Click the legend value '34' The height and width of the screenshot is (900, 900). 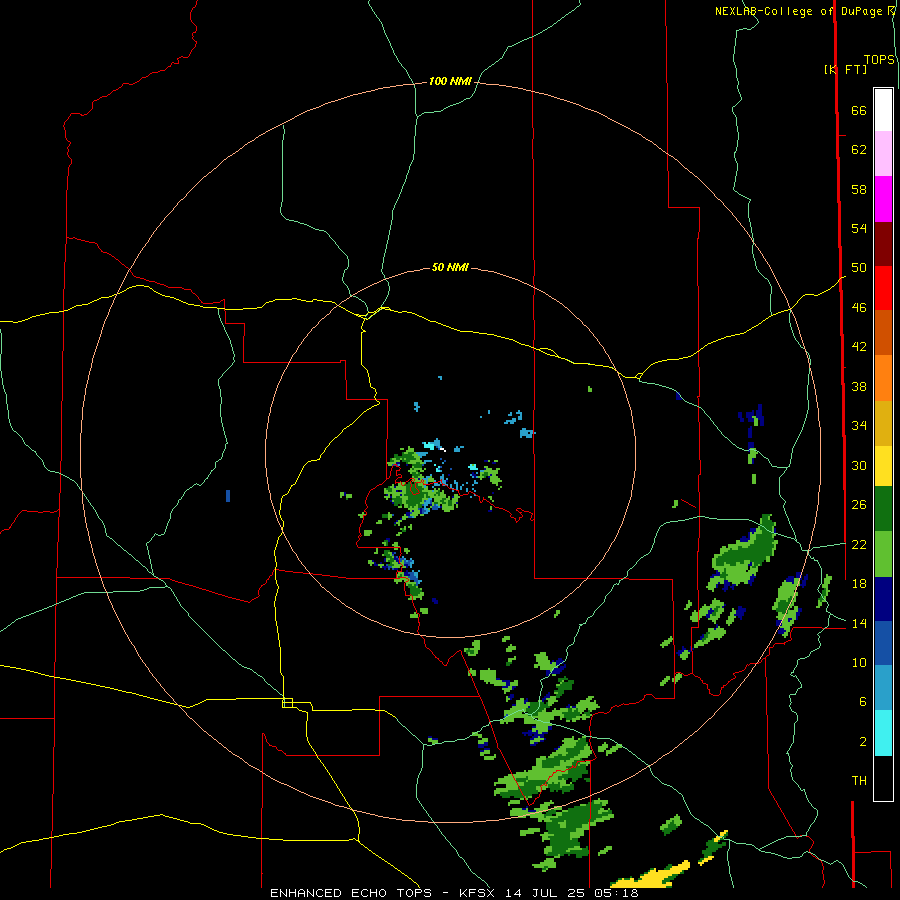[x=859, y=425]
